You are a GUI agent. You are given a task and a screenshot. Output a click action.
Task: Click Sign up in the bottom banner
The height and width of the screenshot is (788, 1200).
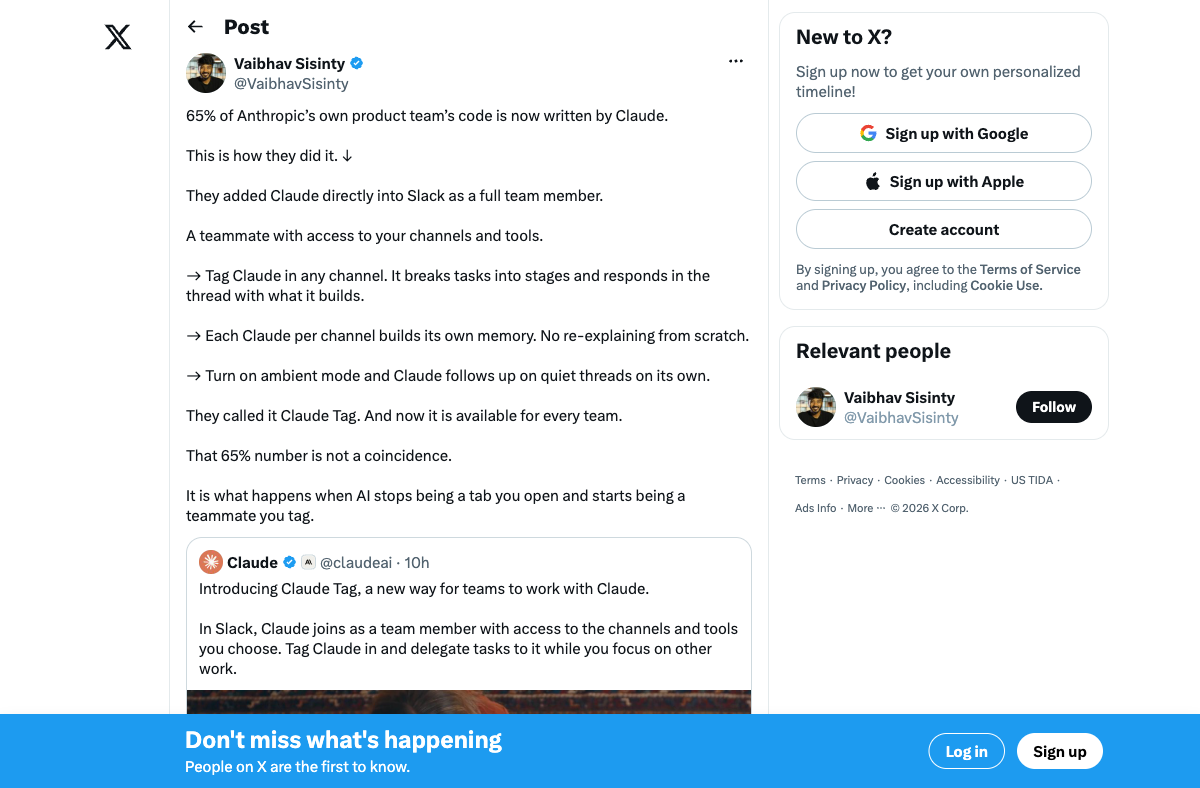[1060, 752]
